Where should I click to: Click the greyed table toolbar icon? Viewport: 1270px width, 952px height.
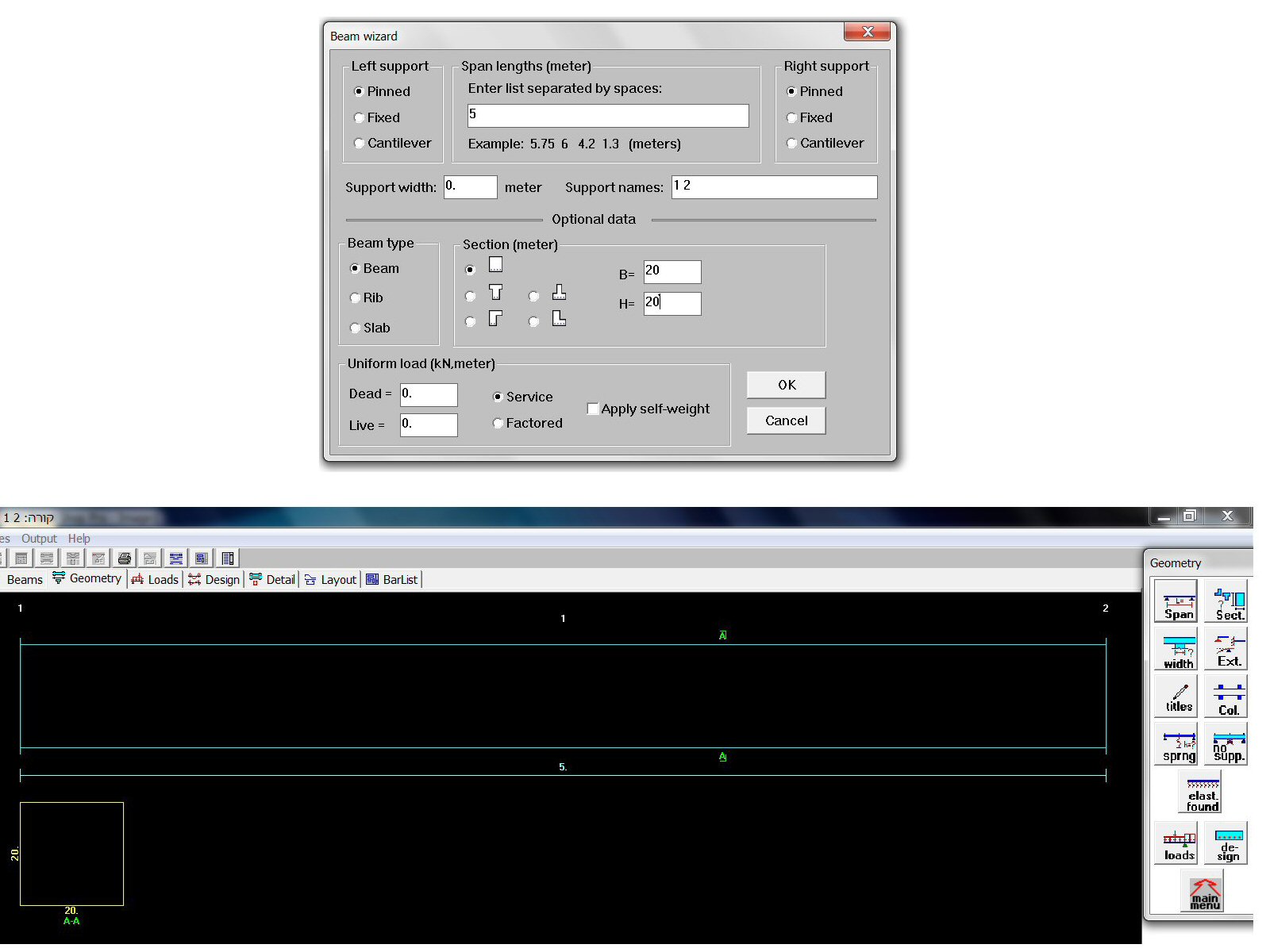(21, 559)
